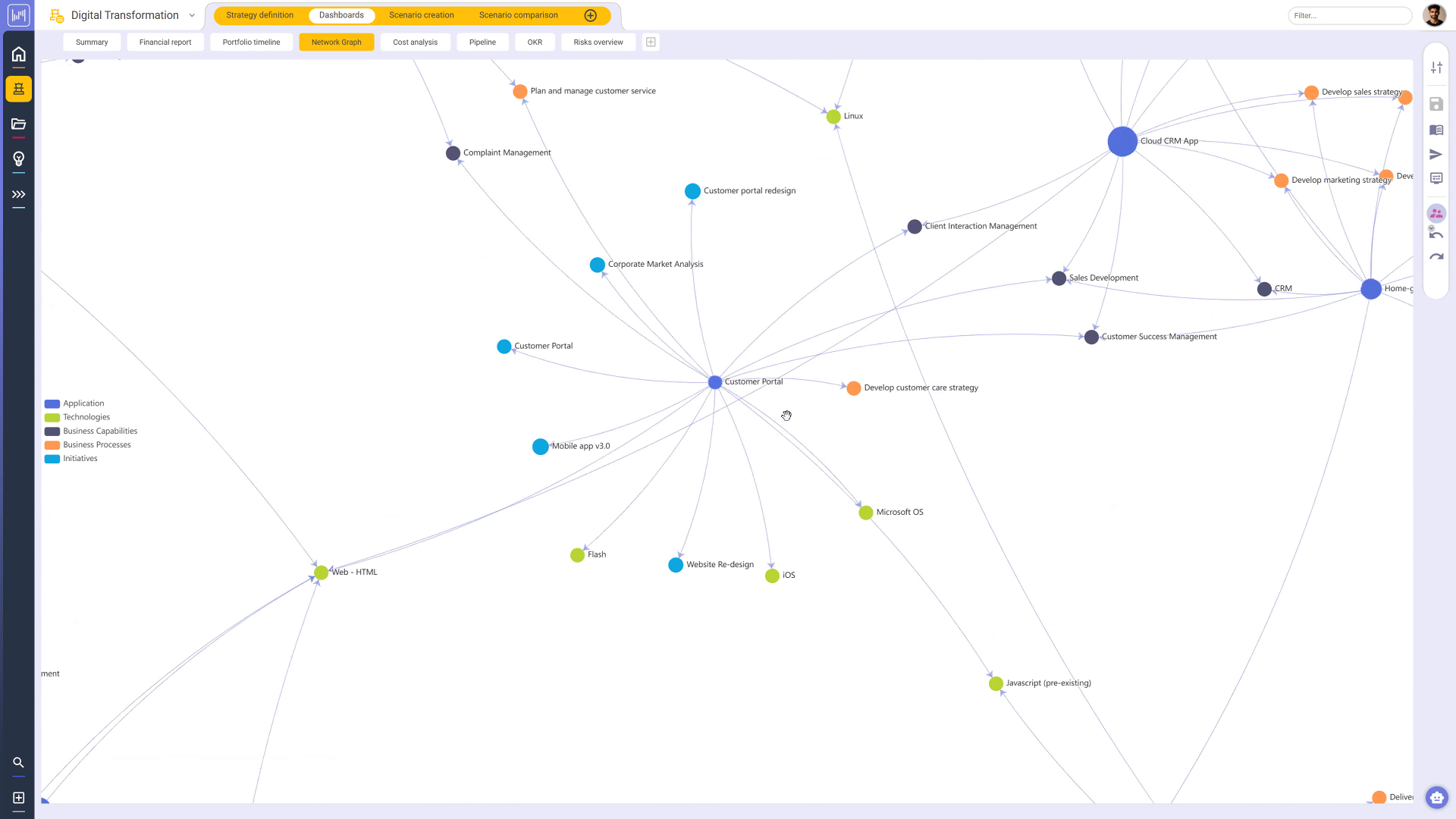Save the network graph with floppy disk icon

pos(1436,104)
